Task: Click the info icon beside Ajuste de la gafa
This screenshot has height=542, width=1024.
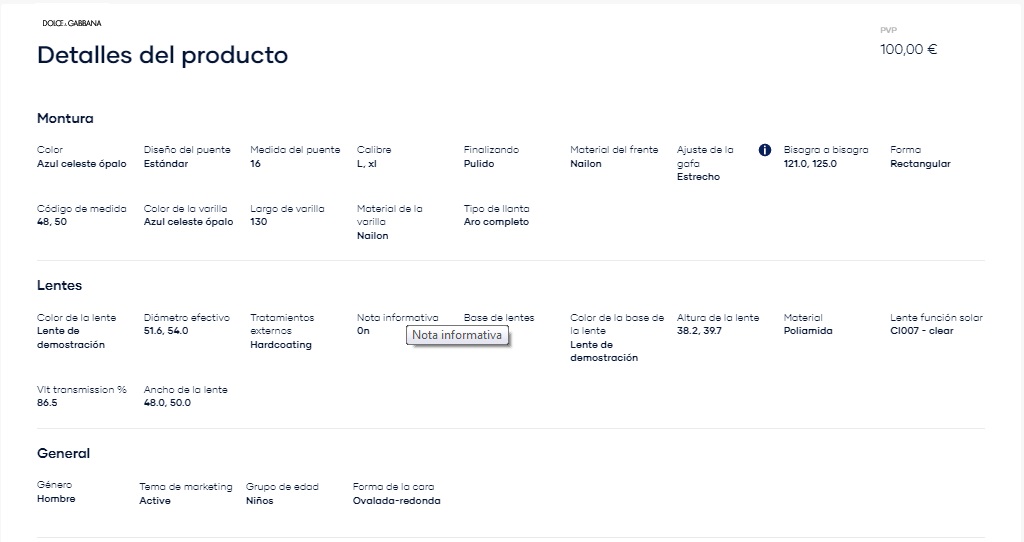Action: click(765, 150)
